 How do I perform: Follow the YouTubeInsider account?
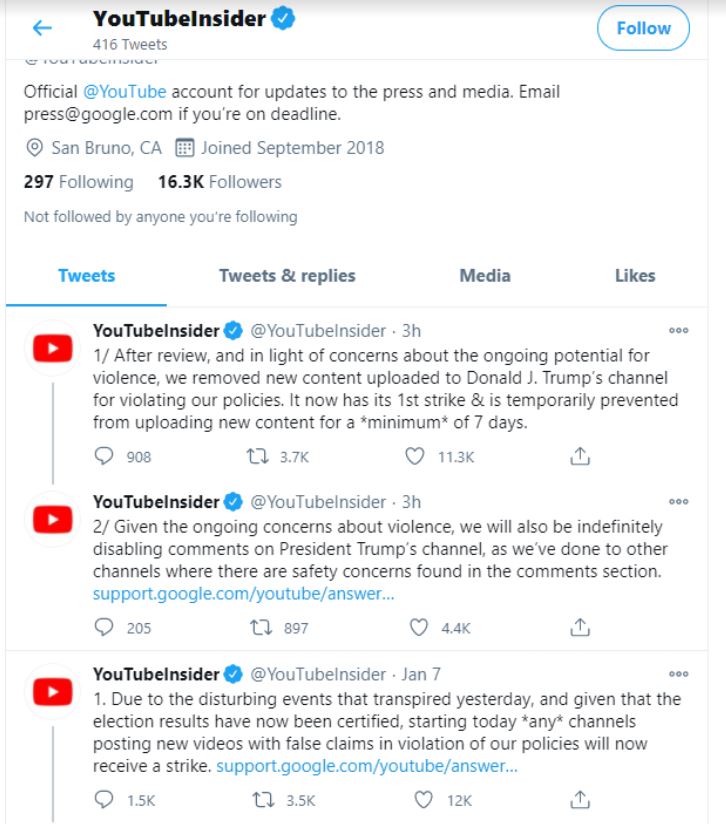point(643,28)
